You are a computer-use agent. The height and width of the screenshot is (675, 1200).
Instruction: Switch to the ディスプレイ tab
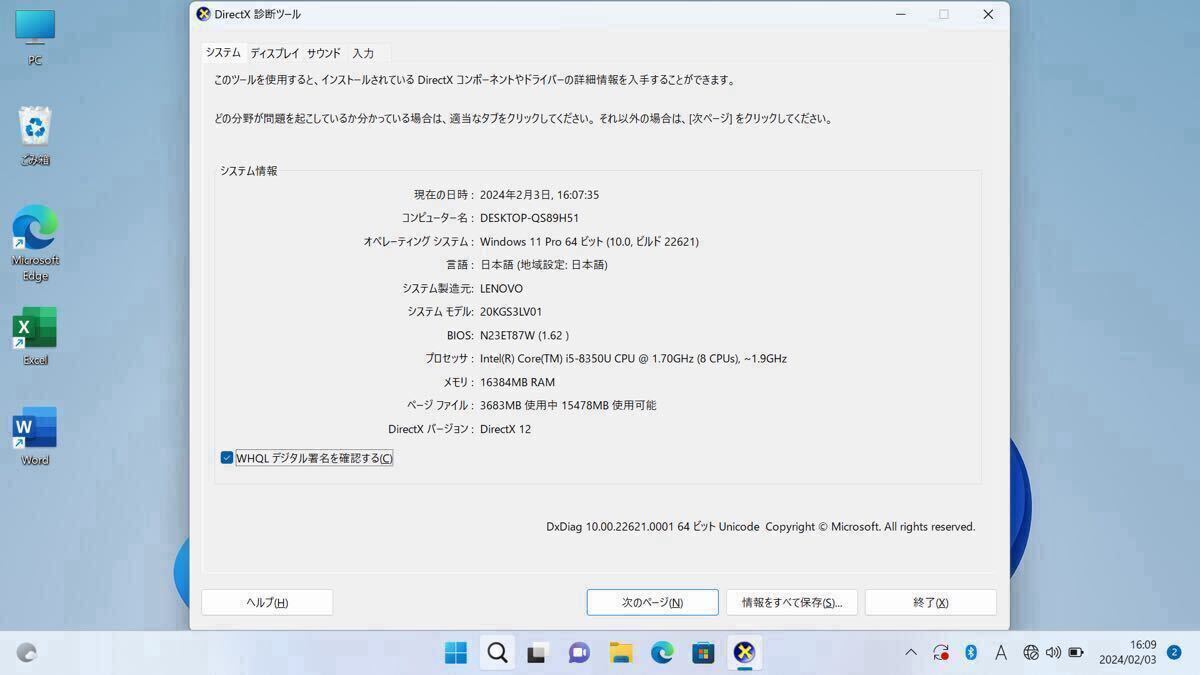275,53
